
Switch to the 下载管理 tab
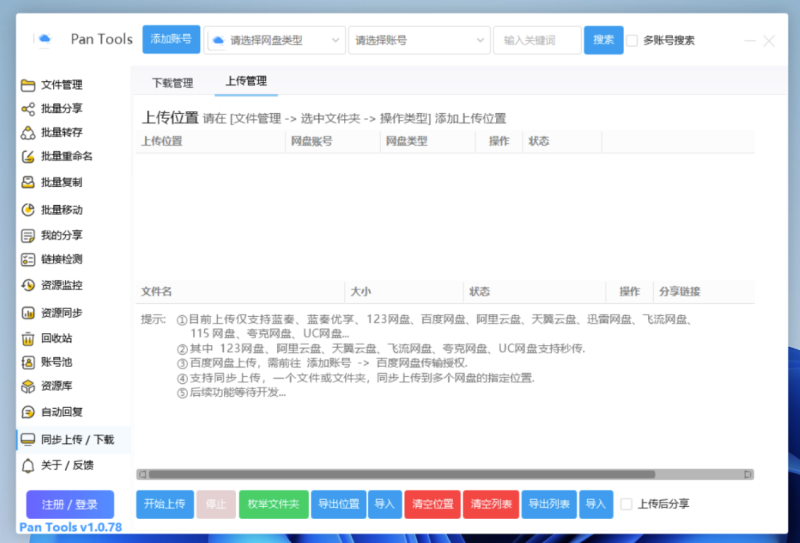(x=172, y=82)
